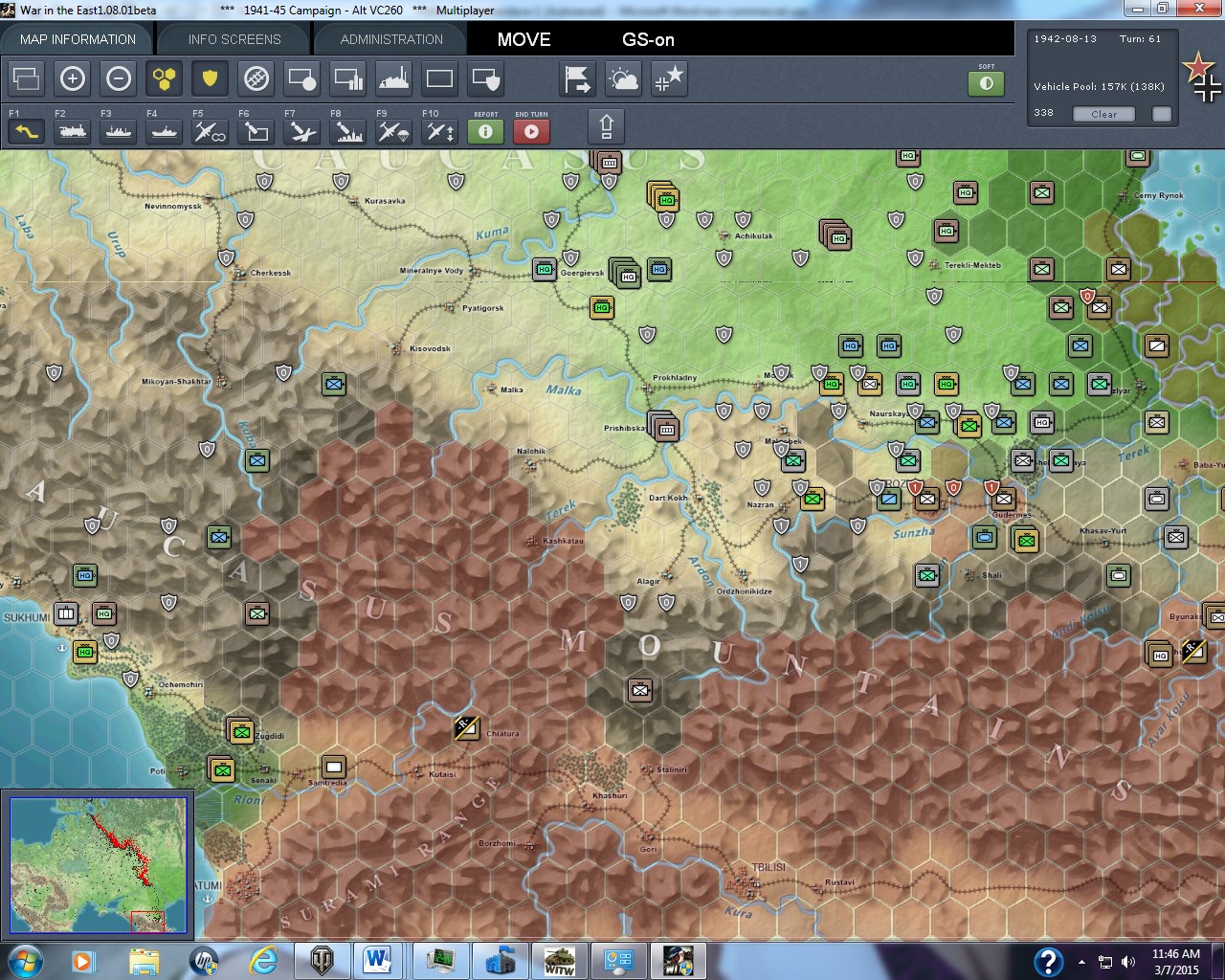
Task: Open the MAP INFORMATION tab
Action: (78, 39)
